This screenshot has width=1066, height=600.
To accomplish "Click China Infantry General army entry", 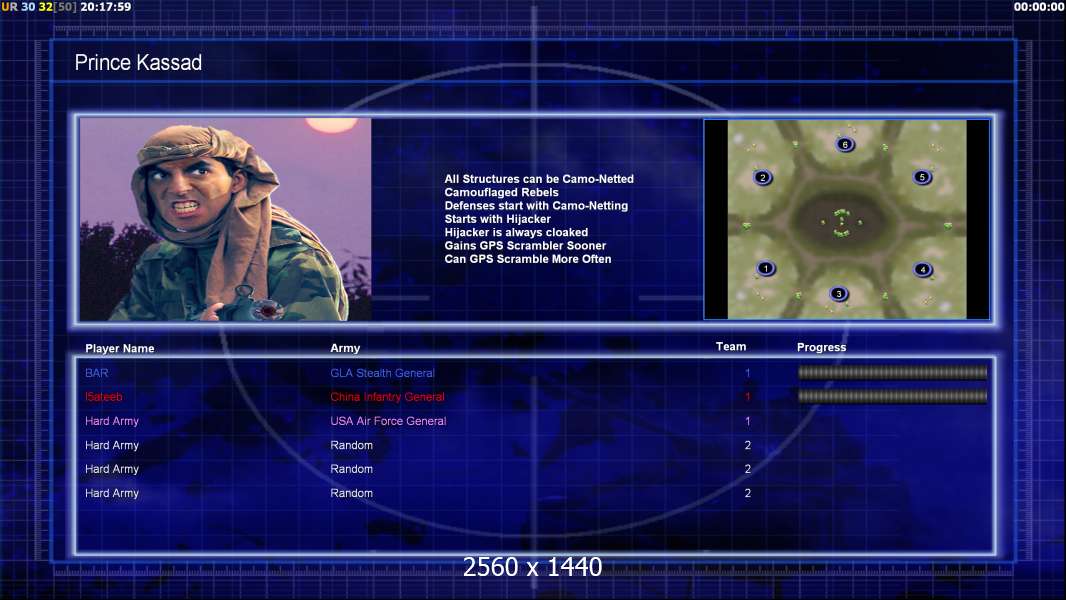I will pyautogui.click(x=388, y=397).
